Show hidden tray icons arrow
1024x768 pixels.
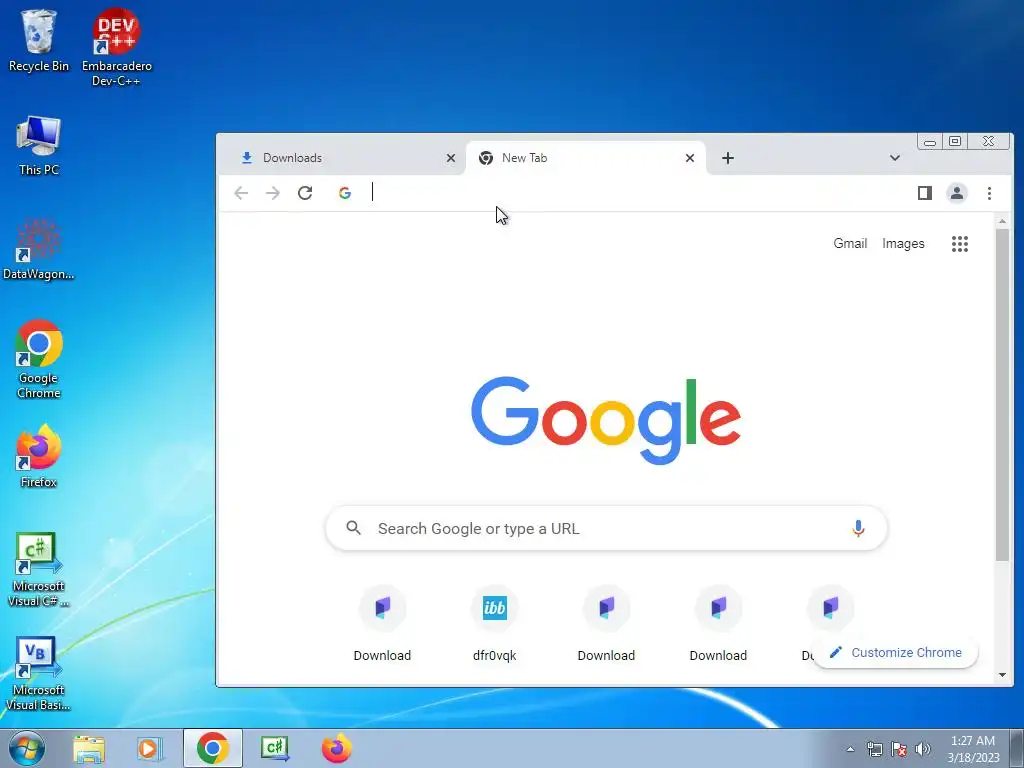(x=850, y=749)
